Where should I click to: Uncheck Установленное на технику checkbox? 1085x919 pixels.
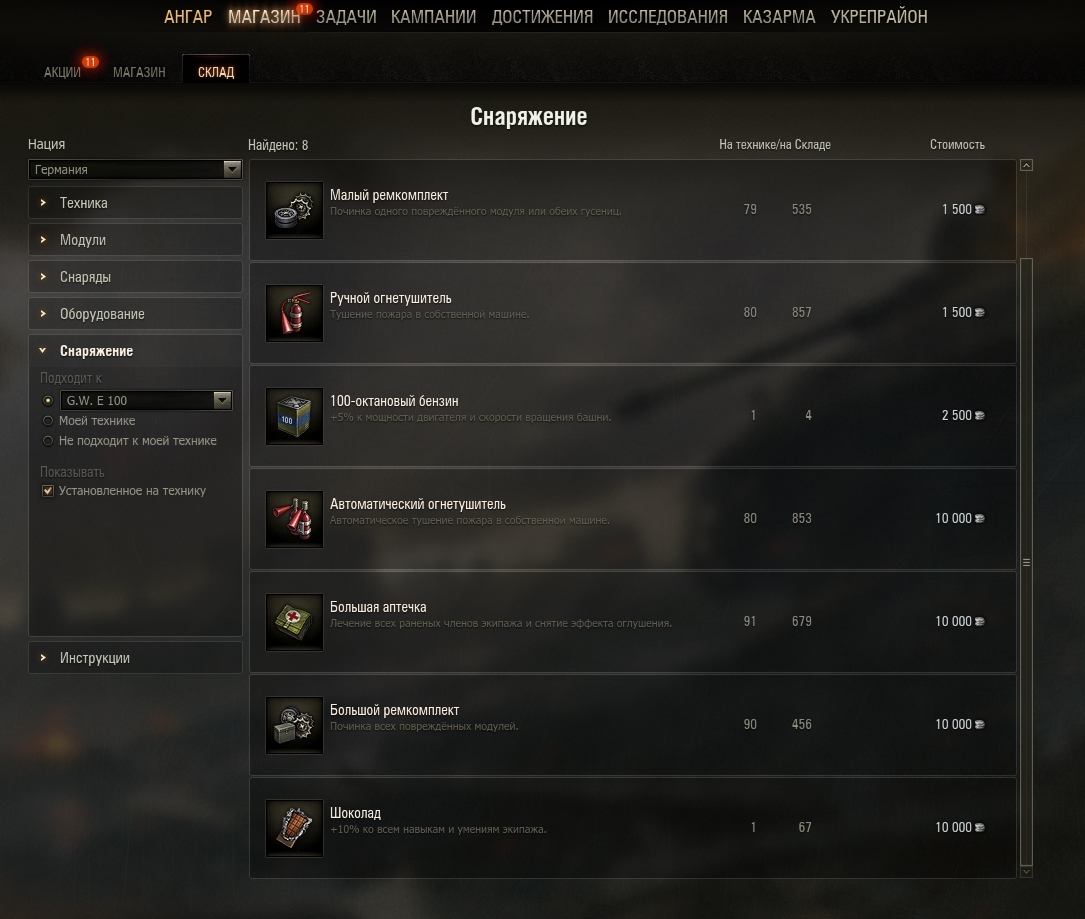(x=48, y=491)
